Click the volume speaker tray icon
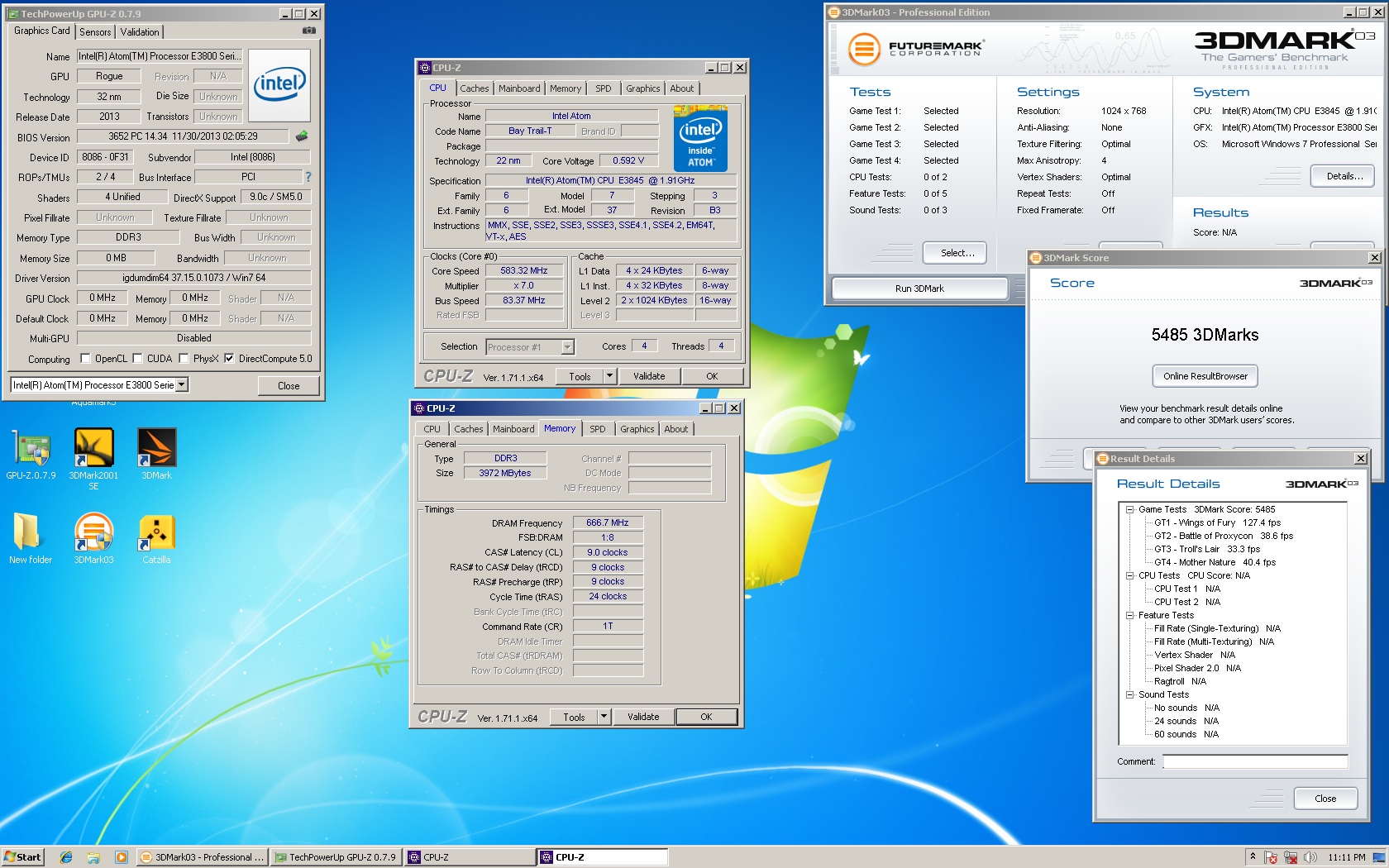Image resolution: width=1389 pixels, height=868 pixels. point(1310,857)
